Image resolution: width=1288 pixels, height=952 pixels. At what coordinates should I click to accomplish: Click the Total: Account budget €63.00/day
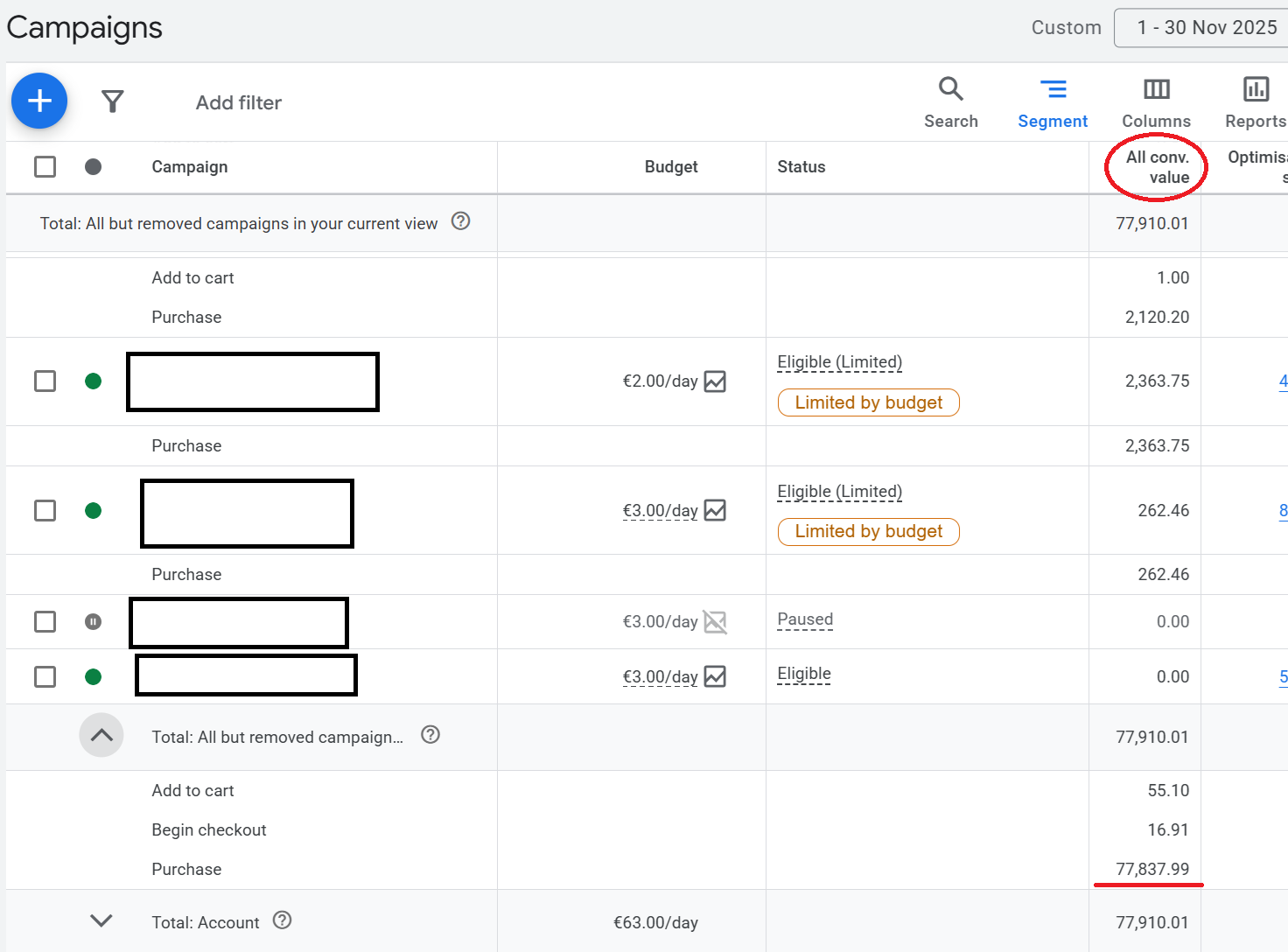pyautogui.click(x=655, y=922)
